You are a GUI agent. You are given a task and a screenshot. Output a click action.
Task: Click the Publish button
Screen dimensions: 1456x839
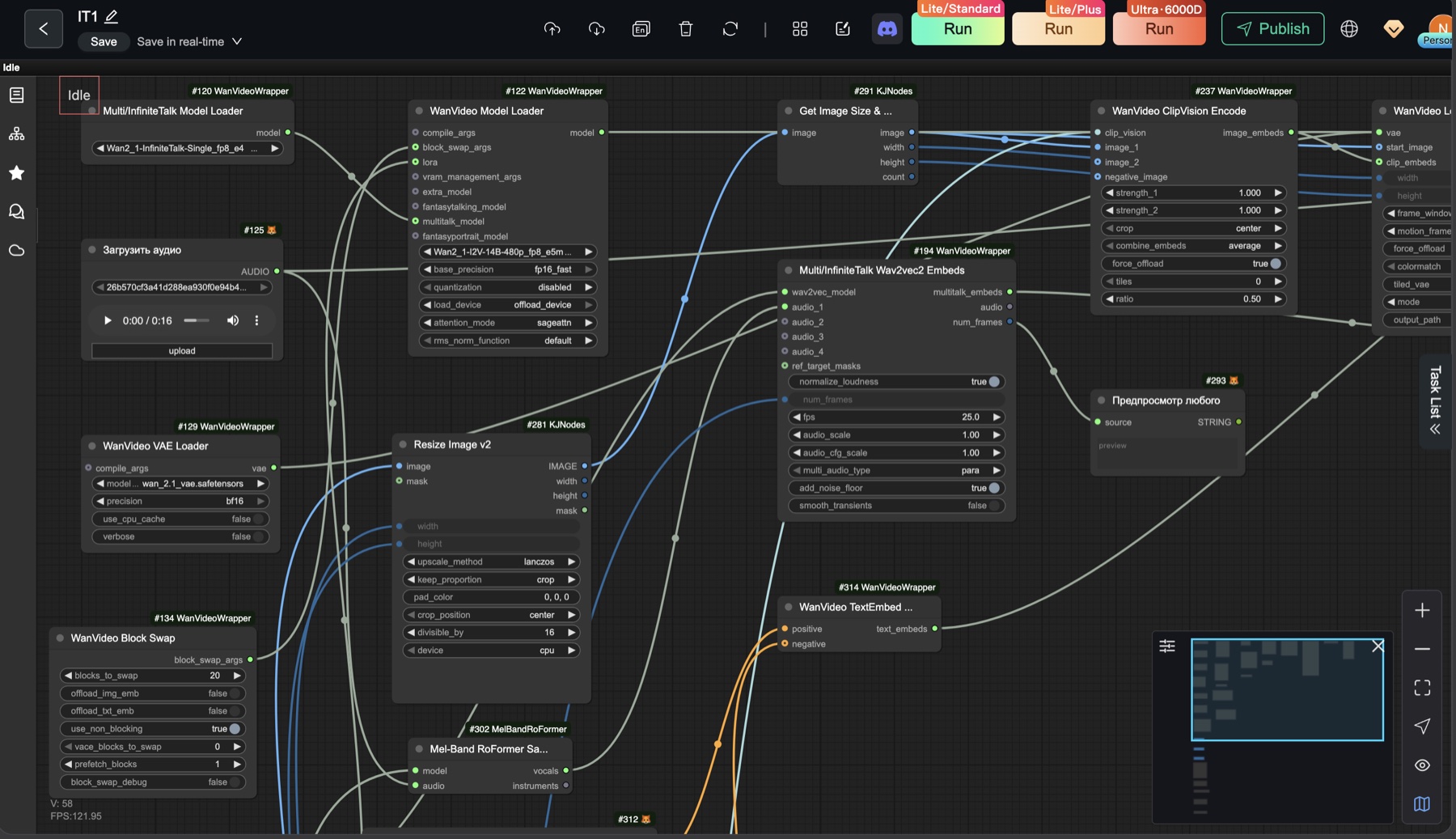point(1272,29)
